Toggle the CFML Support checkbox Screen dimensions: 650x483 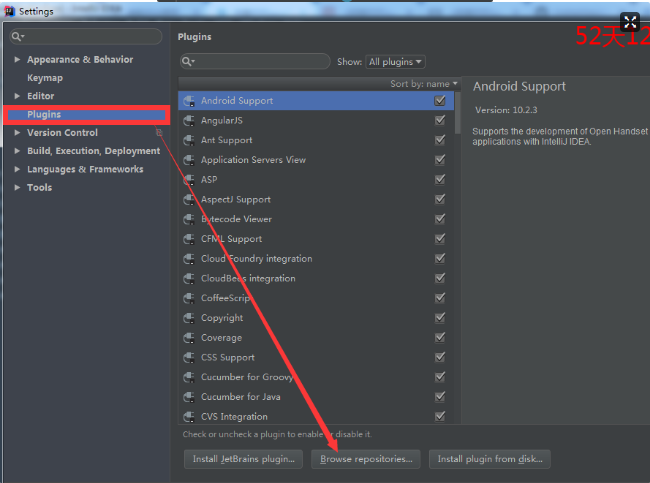[440, 238]
